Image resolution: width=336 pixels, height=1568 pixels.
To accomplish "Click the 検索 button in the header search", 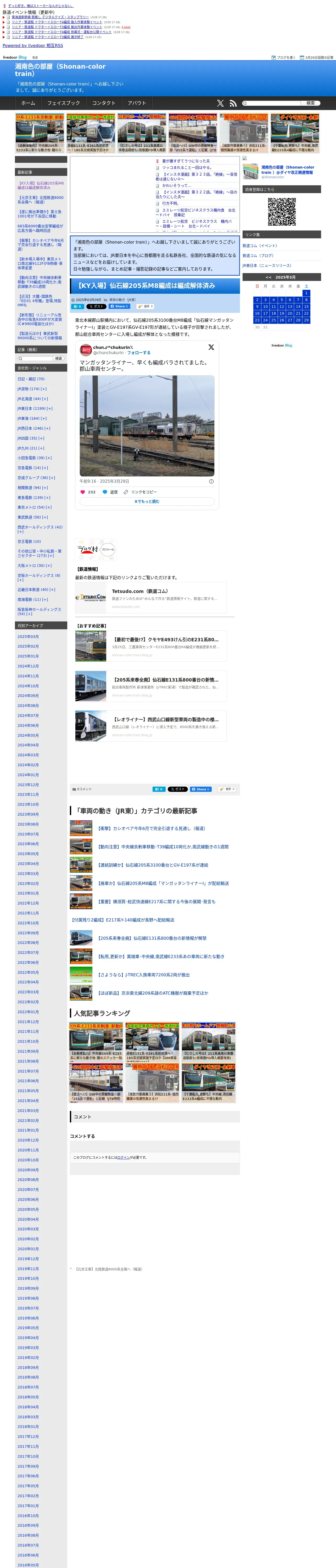I will [x=310, y=103].
